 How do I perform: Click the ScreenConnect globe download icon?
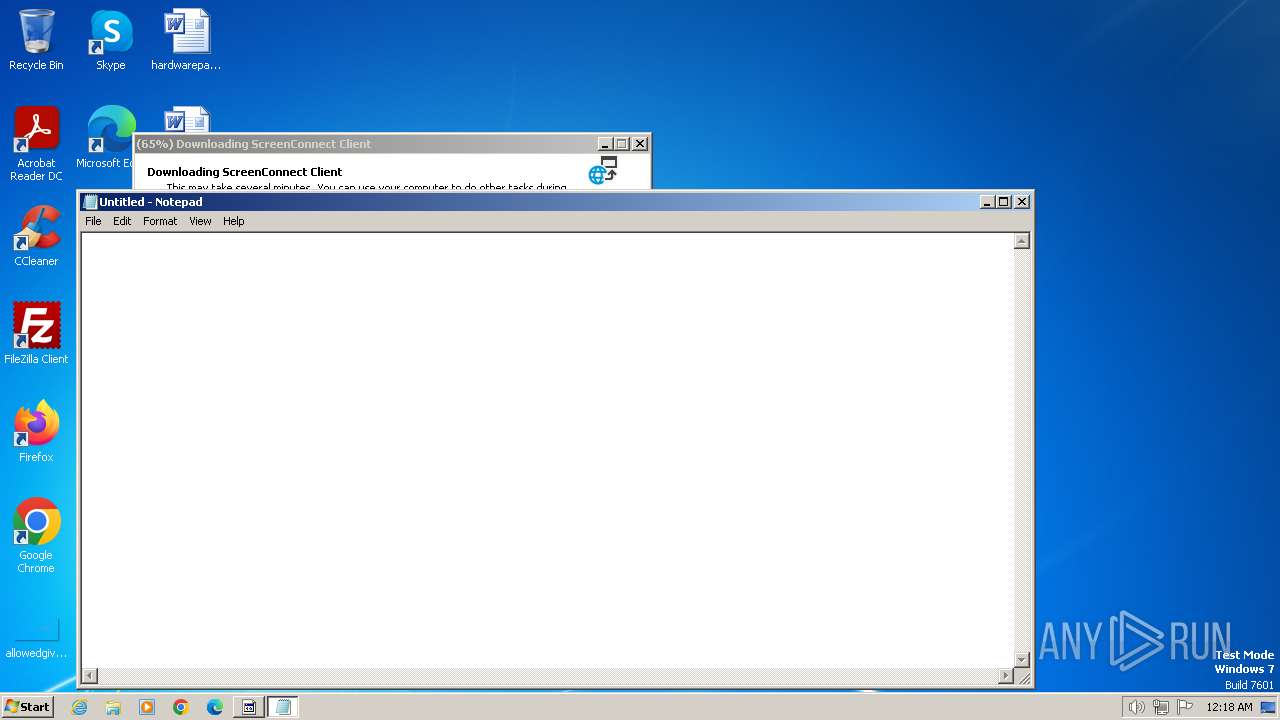(x=602, y=170)
